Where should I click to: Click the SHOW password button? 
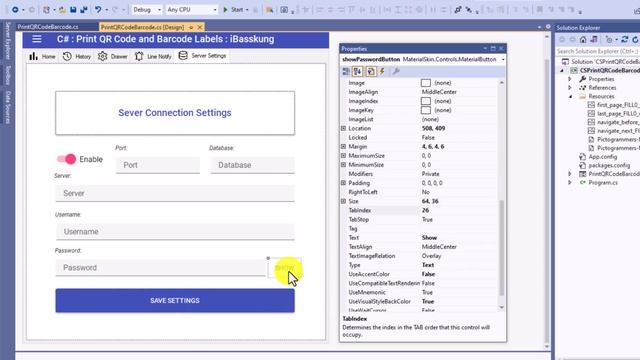point(284,268)
